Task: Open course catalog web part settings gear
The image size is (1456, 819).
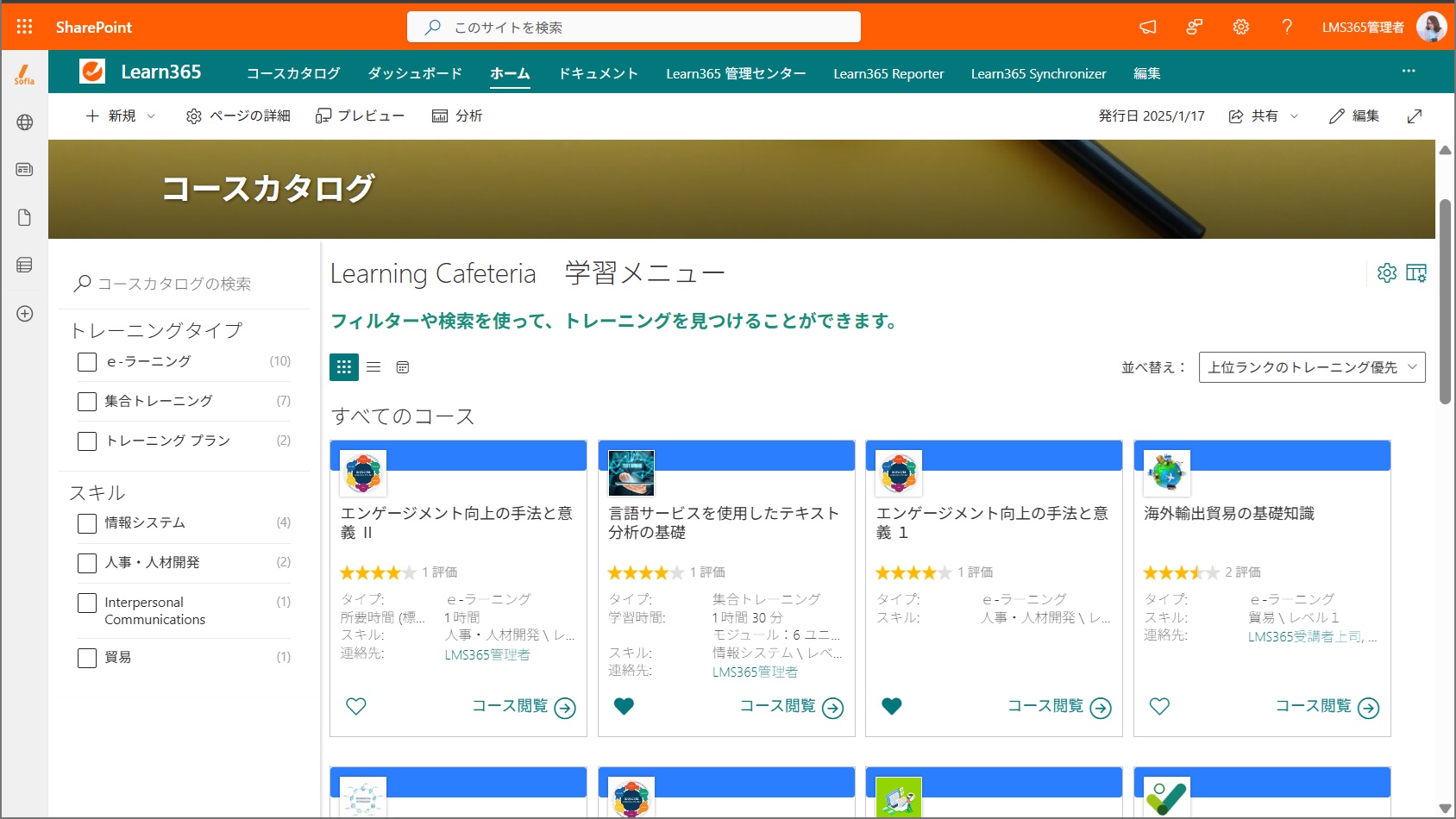Action: [1387, 272]
